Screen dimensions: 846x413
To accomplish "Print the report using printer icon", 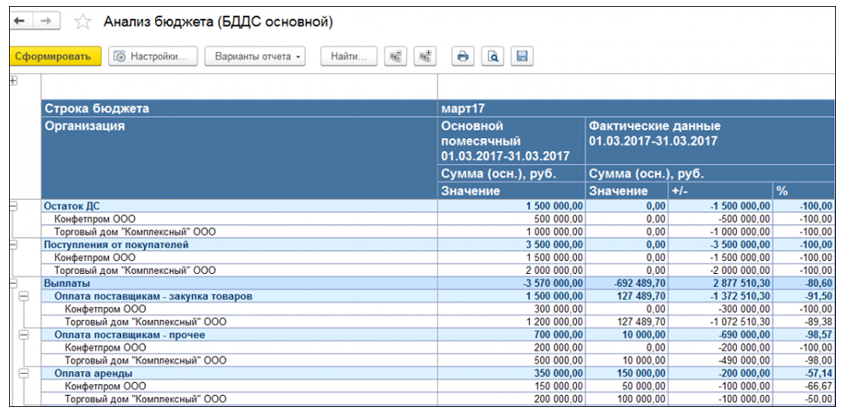I will (462, 57).
